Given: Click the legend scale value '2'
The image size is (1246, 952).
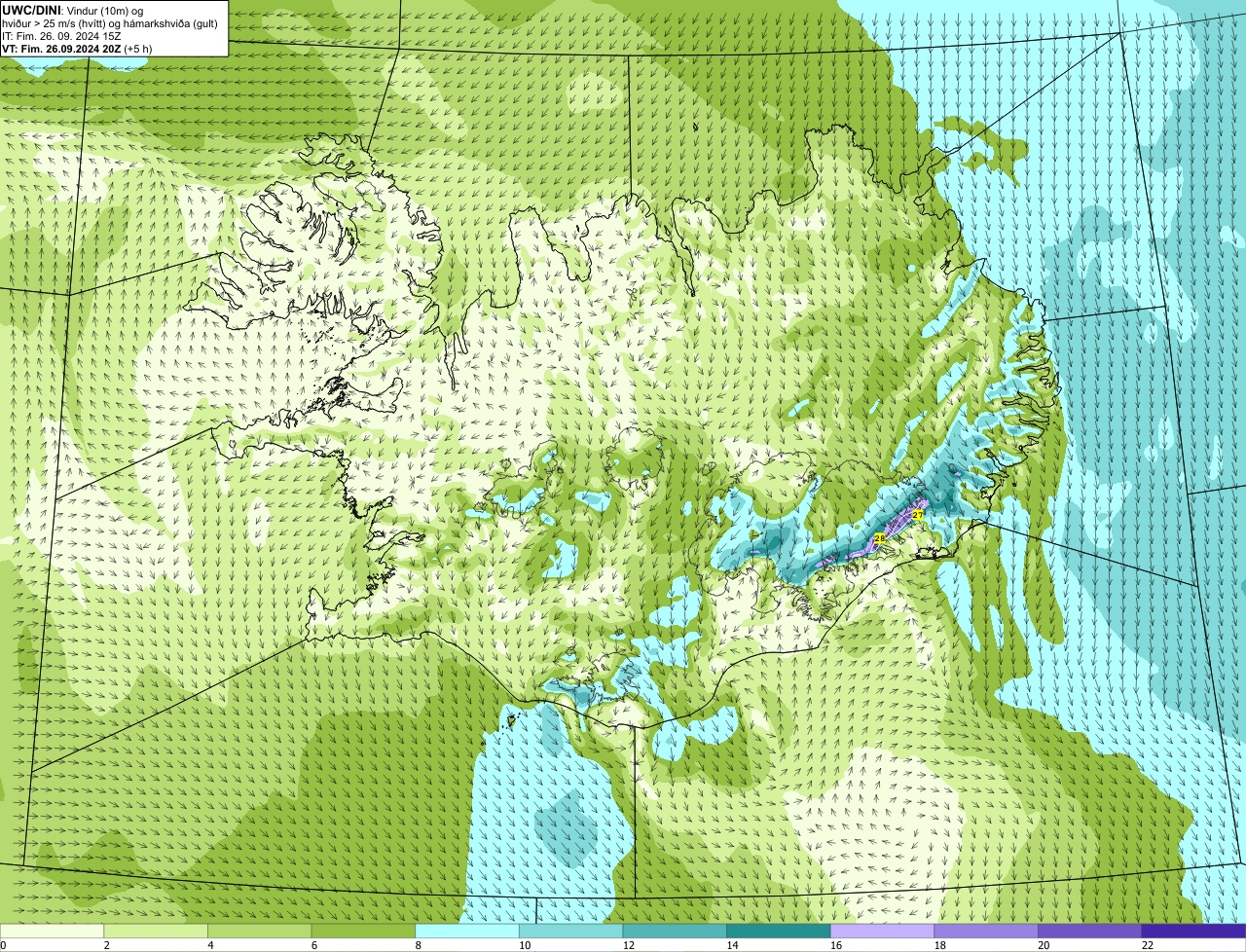Looking at the screenshot, I should (x=106, y=945).
